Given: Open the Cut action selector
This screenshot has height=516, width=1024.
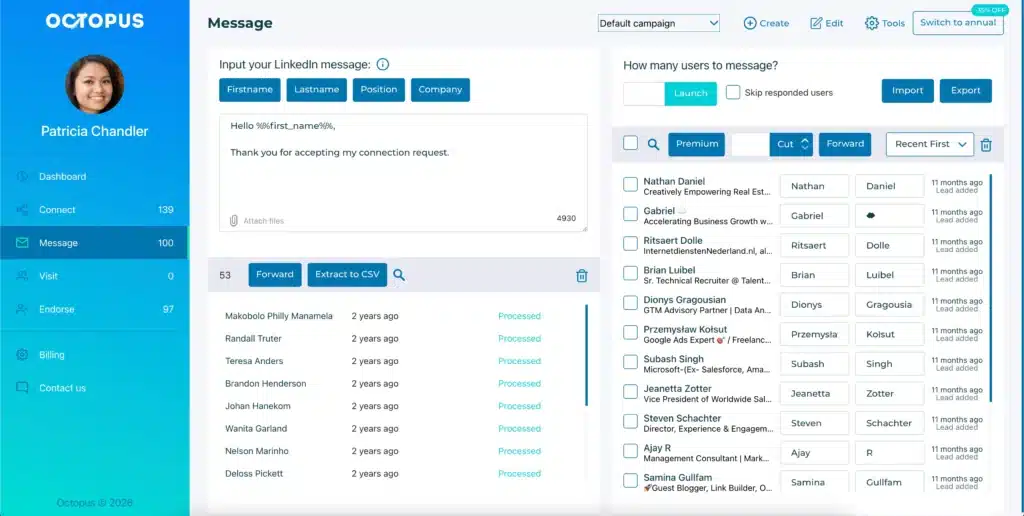Looking at the screenshot, I should 792,144.
